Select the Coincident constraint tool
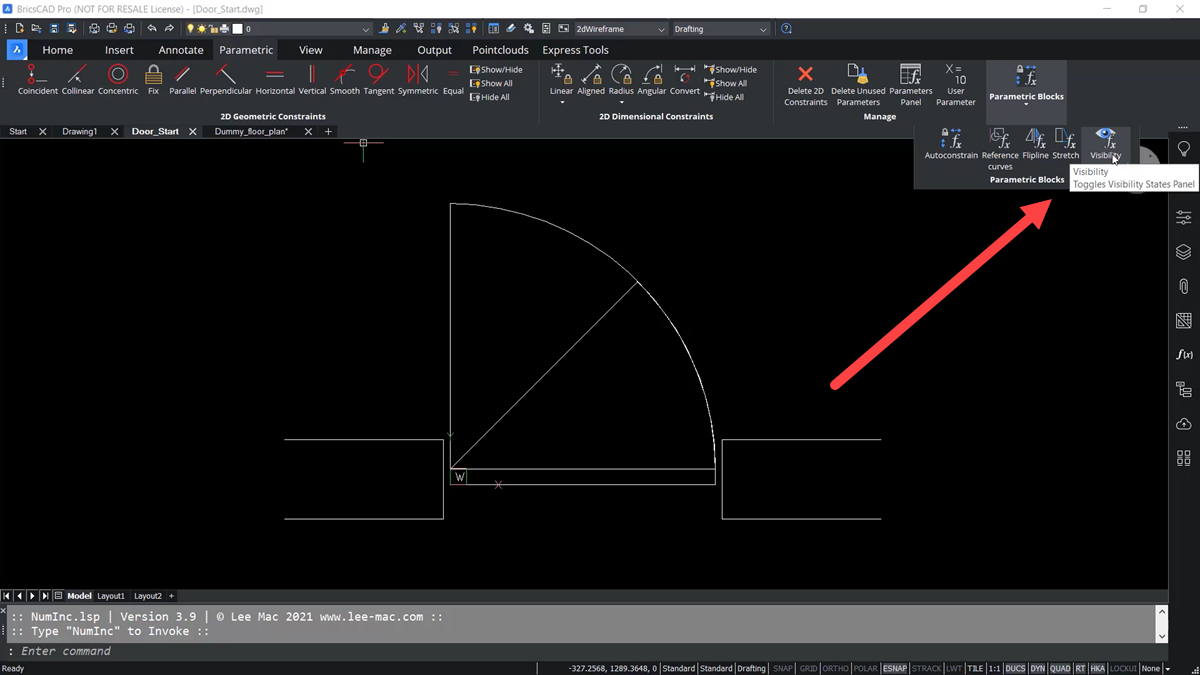Screen dimensions: 1200x675 [x=37, y=78]
